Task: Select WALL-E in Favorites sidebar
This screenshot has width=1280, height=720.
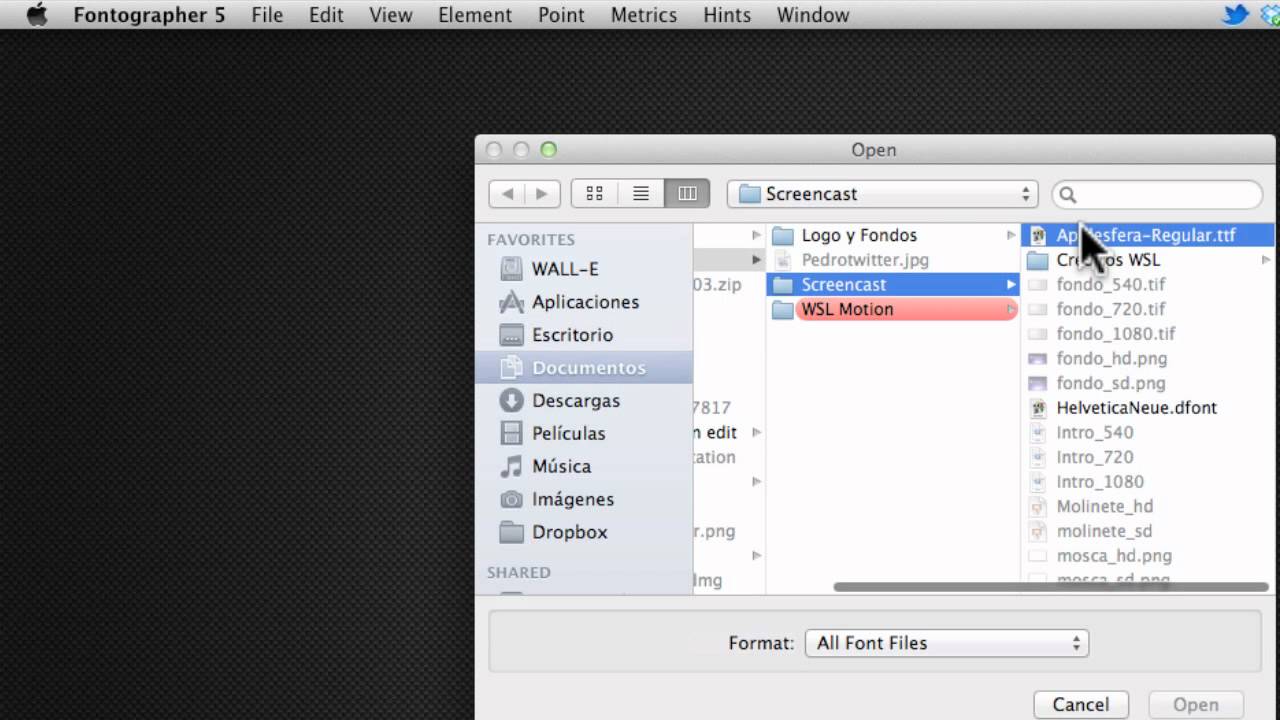Action: point(583,269)
